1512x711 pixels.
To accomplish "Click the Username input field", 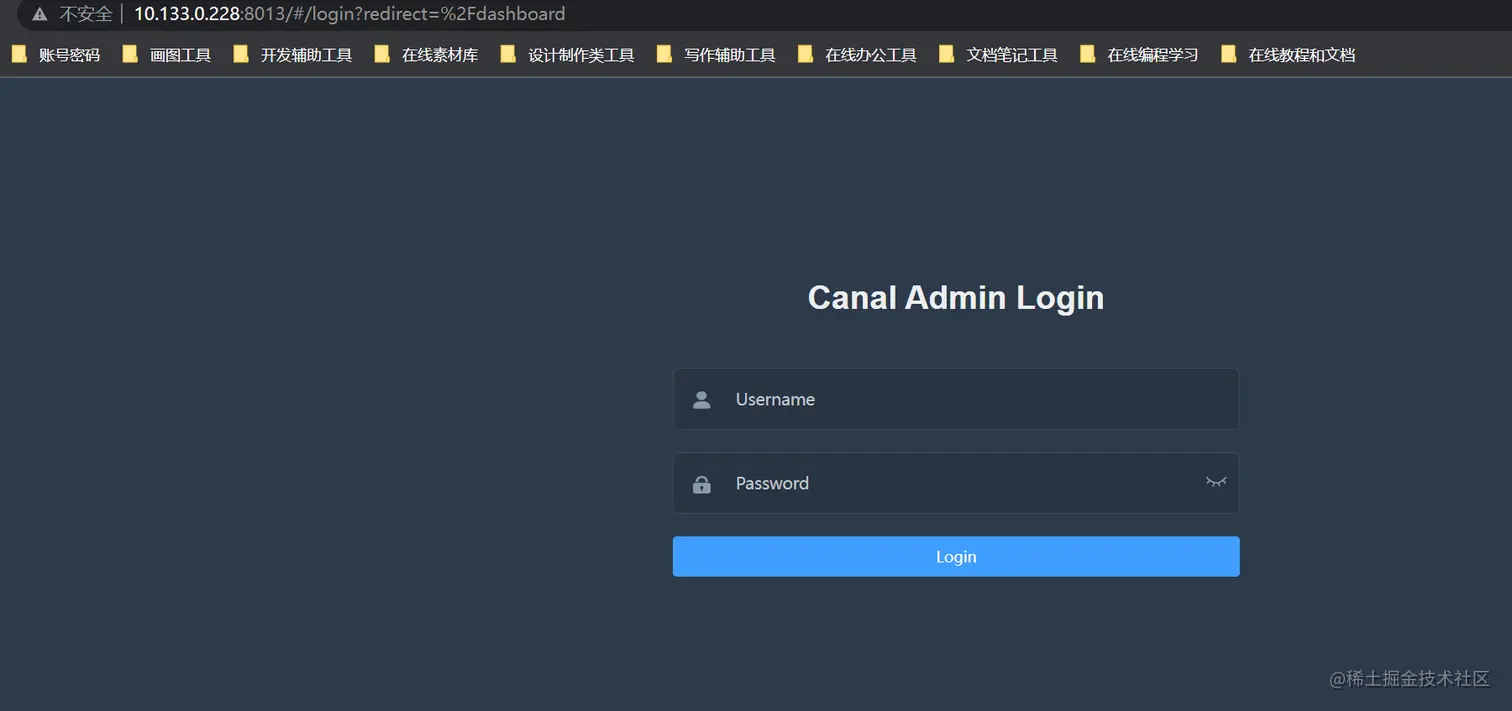I will (955, 399).
